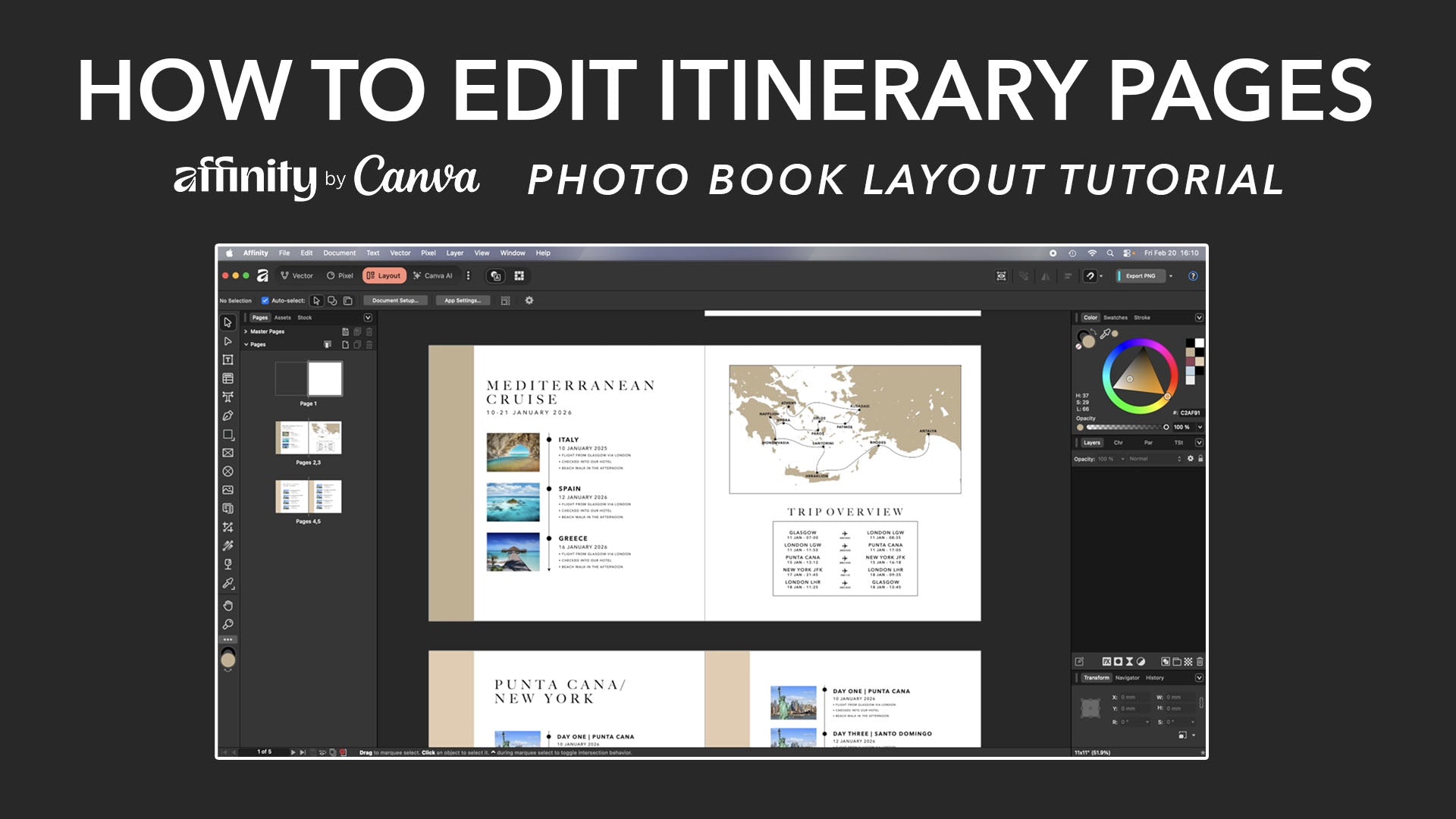1456x819 pixels.
Task: Switch to Pixel studio mode
Action: pos(340,276)
